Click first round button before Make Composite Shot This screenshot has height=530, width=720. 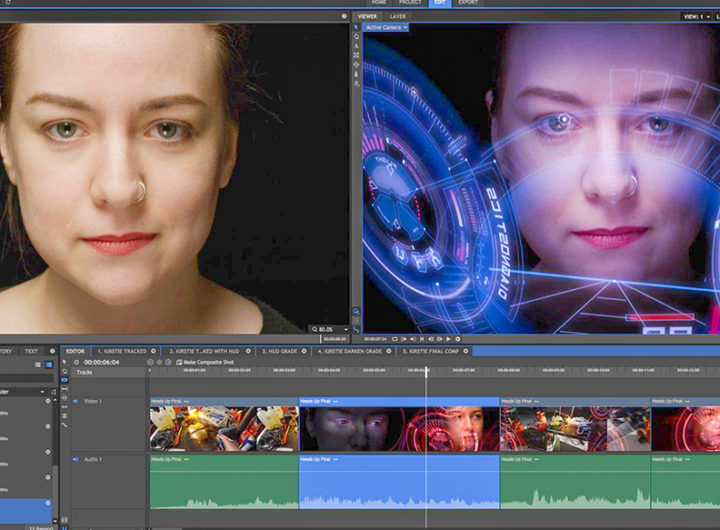pos(150,362)
